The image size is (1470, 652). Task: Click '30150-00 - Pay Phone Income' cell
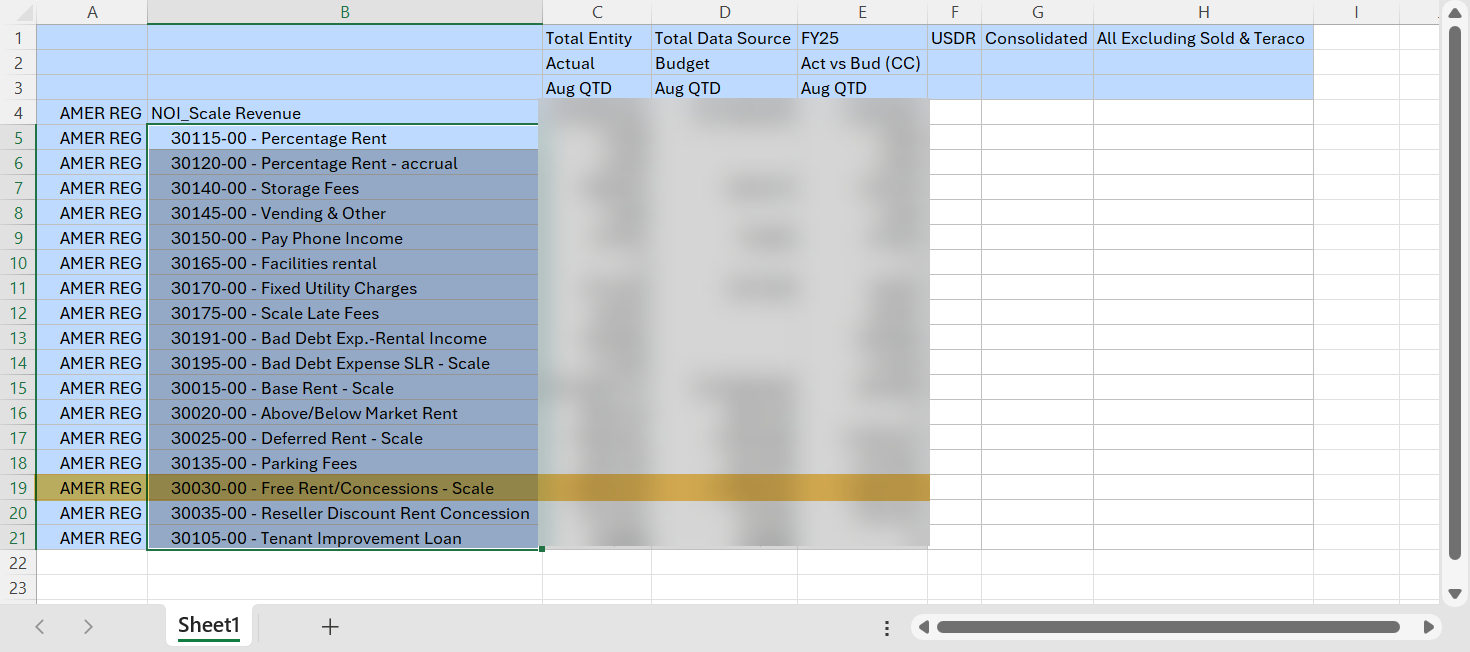pyautogui.click(x=345, y=238)
